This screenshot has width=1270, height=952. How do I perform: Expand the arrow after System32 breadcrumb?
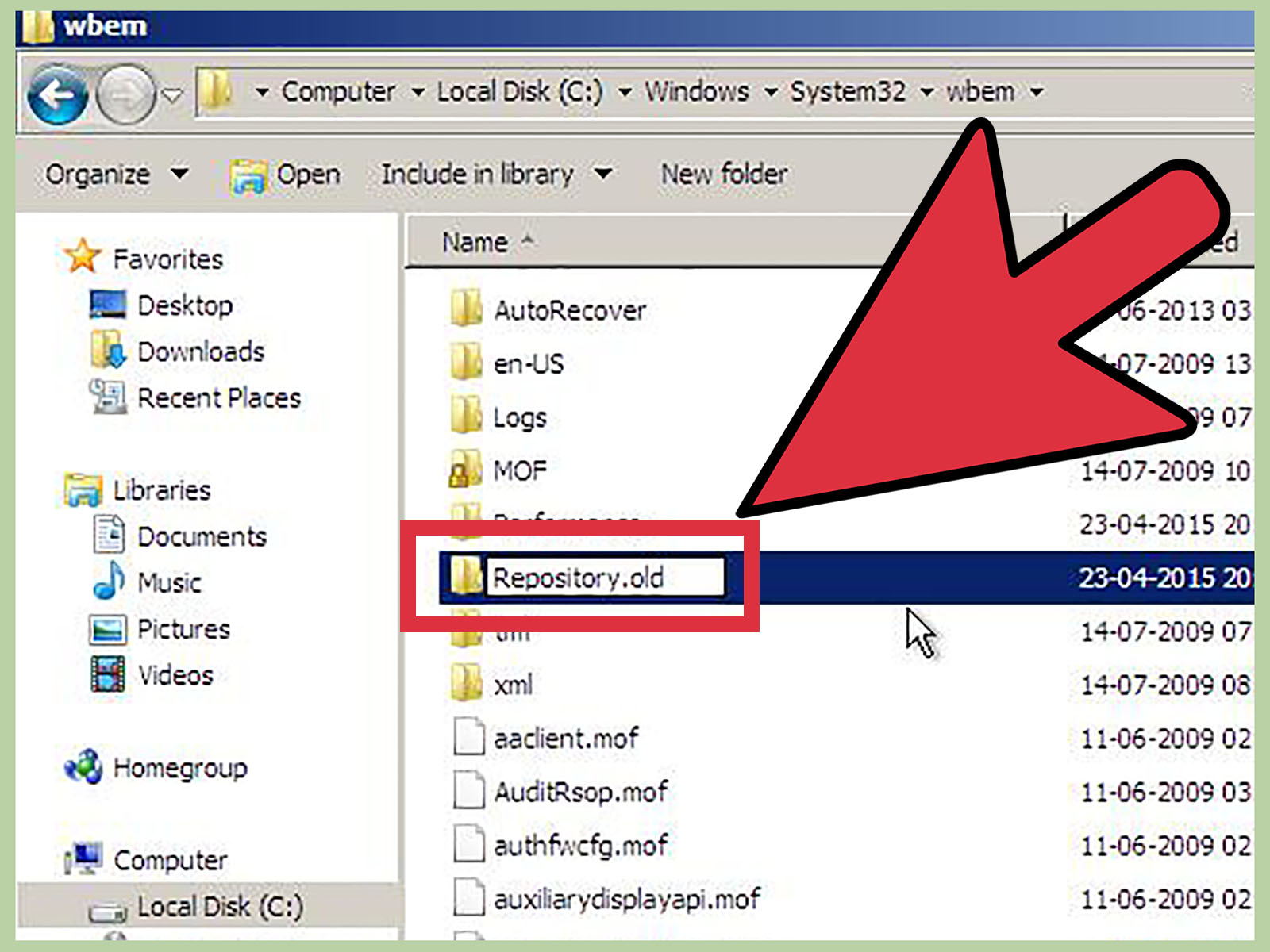click(926, 93)
